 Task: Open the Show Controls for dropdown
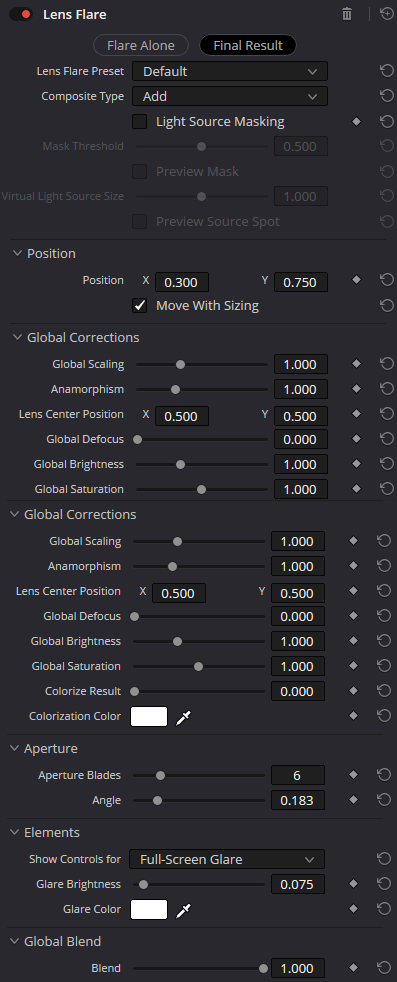coord(227,859)
